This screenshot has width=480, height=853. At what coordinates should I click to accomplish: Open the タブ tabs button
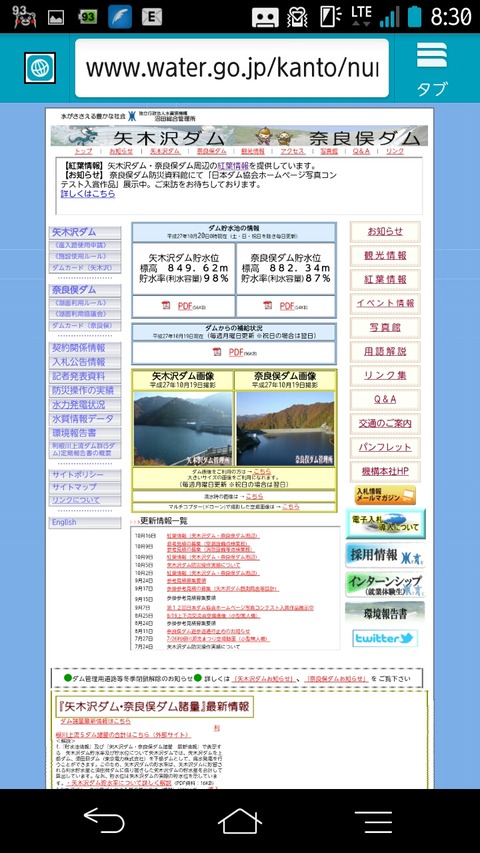(x=432, y=69)
